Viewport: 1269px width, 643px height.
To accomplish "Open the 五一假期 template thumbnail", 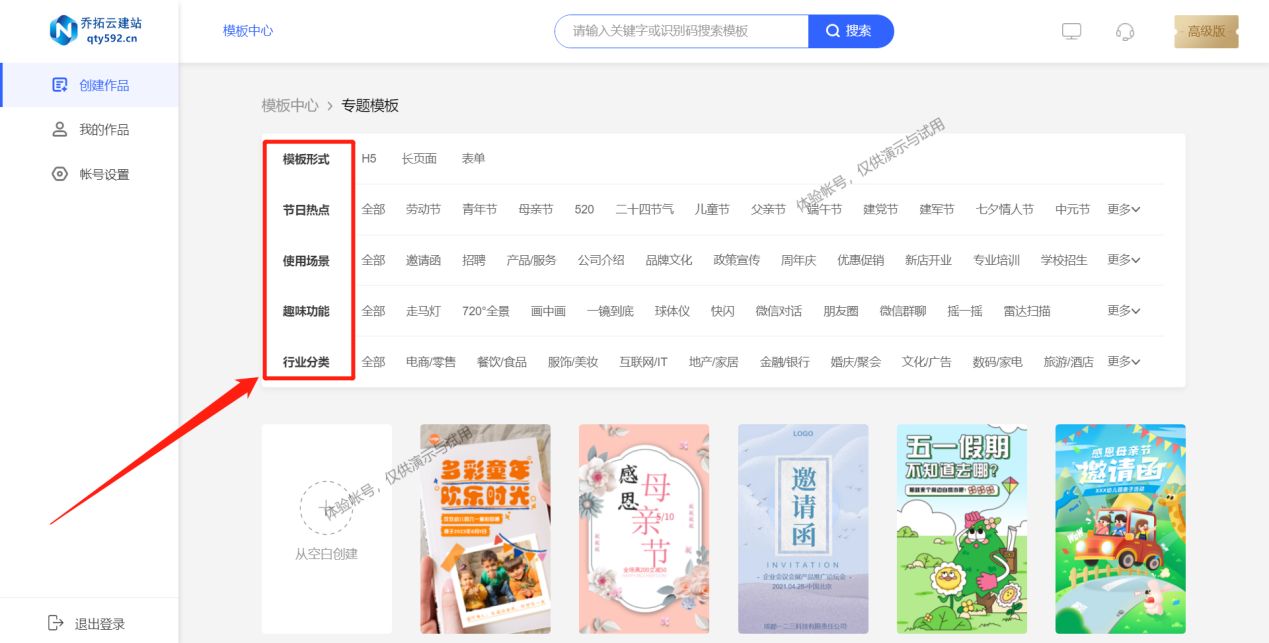I will [x=962, y=528].
